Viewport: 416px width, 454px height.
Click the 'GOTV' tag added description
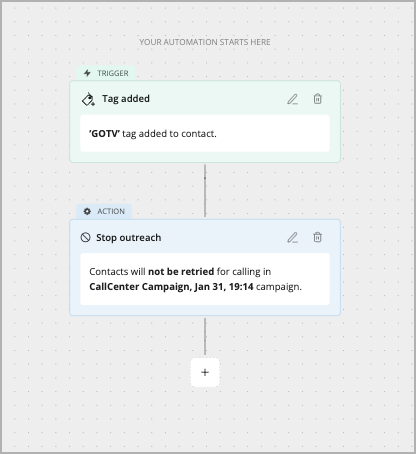(205, 133)
